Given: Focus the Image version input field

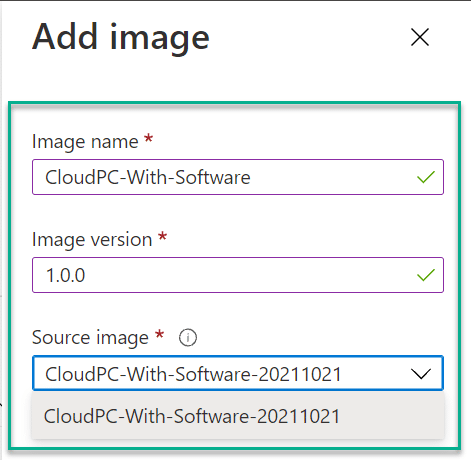Looking at the screenshot, I should coord(238,275).
